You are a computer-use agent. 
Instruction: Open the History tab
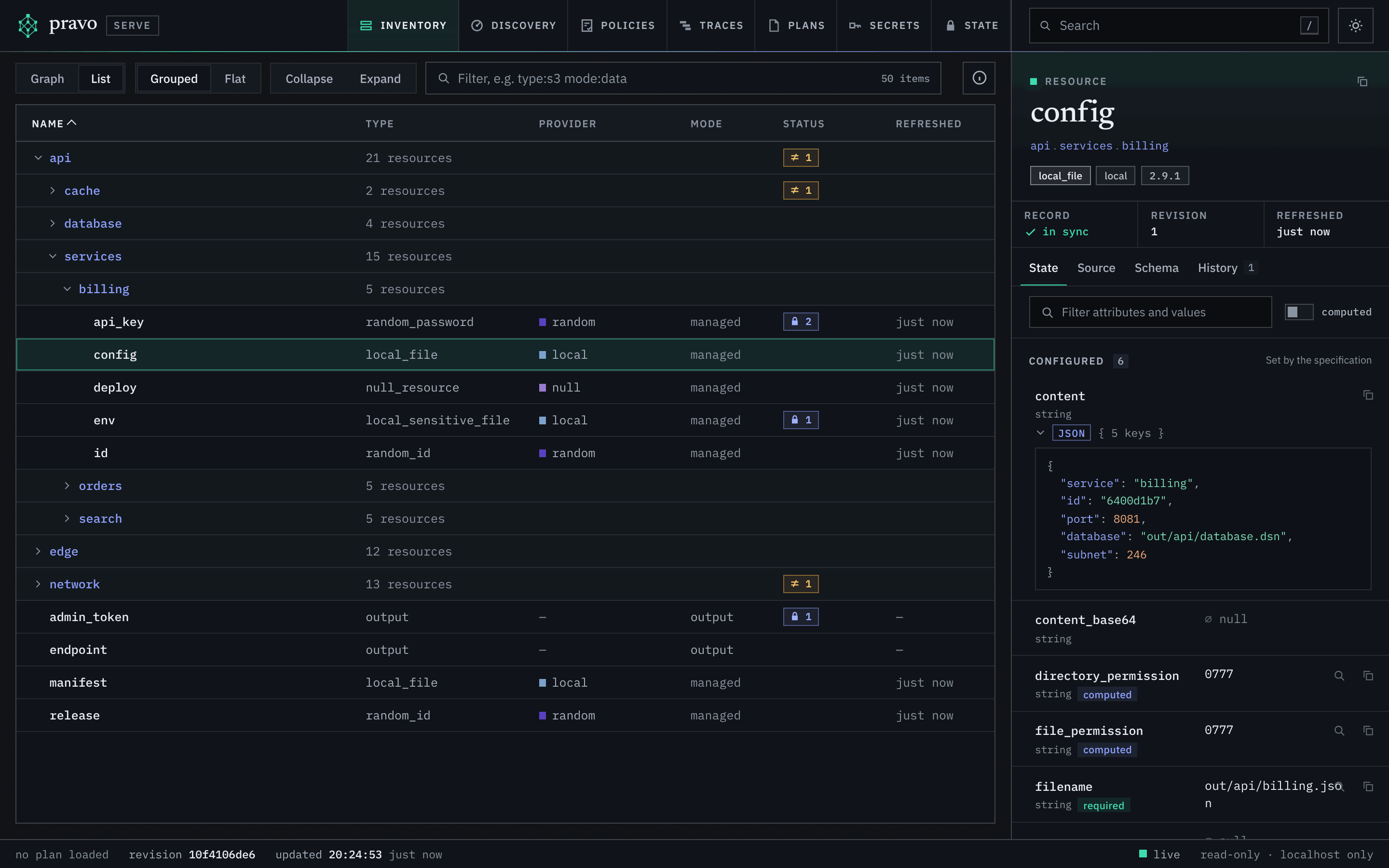point(1227,268)
